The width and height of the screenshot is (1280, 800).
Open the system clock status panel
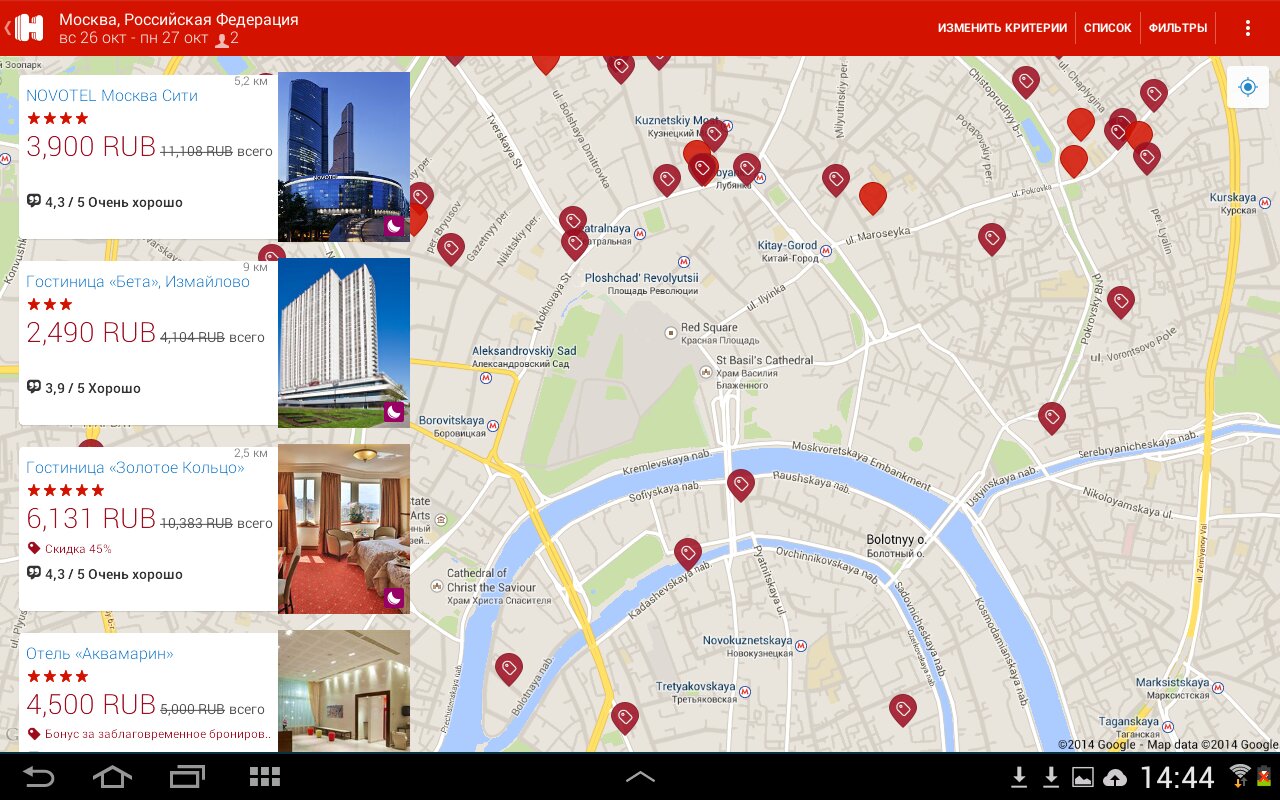coord(1177,777)
